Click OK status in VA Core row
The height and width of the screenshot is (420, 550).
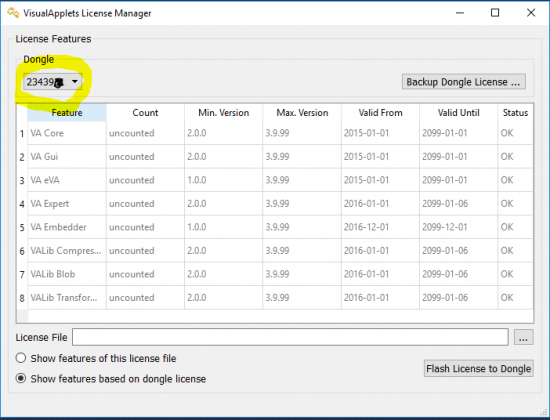pyautogui.click(x=515, y=133)
